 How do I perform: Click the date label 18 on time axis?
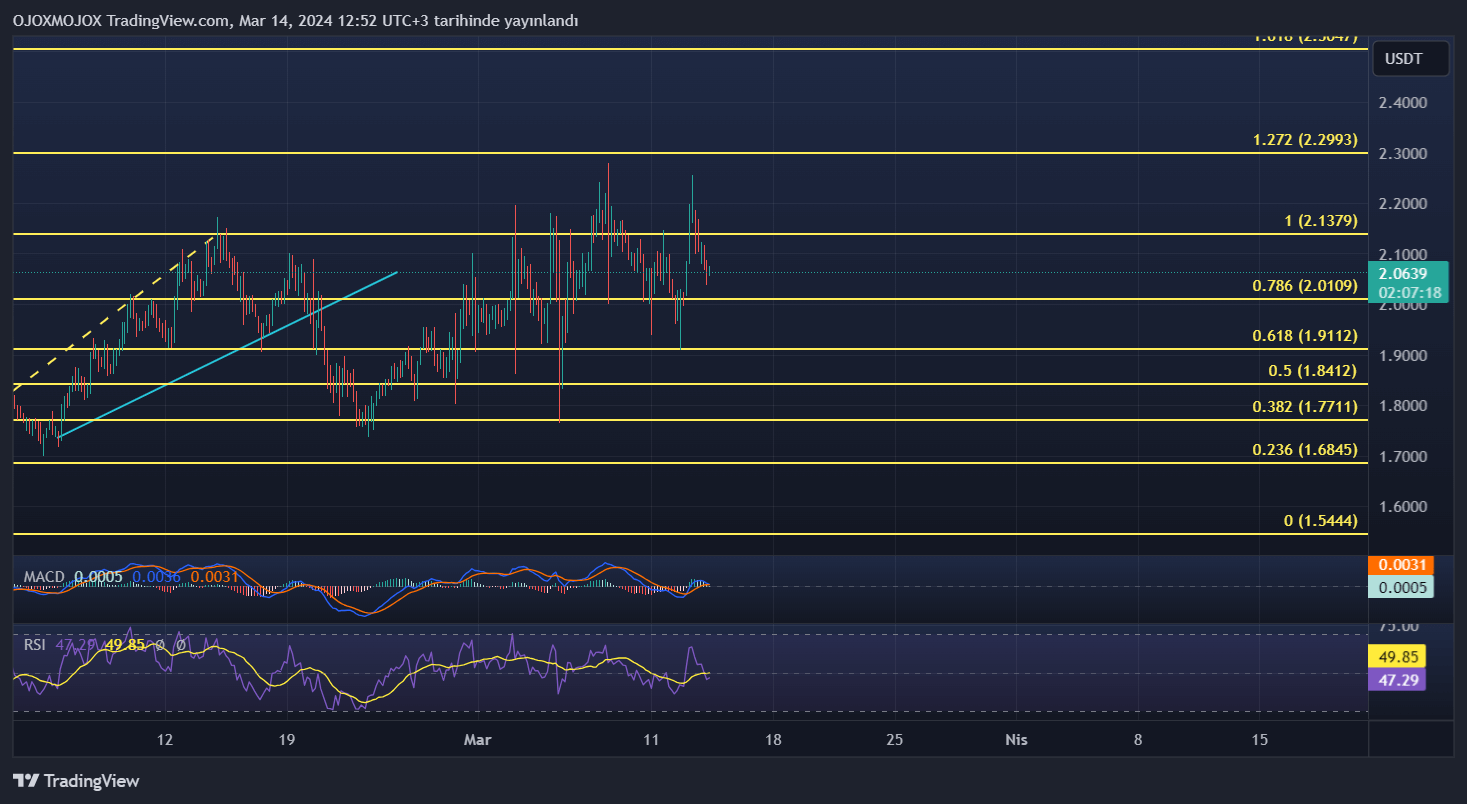pyautogui.click(x=773, y=740)
